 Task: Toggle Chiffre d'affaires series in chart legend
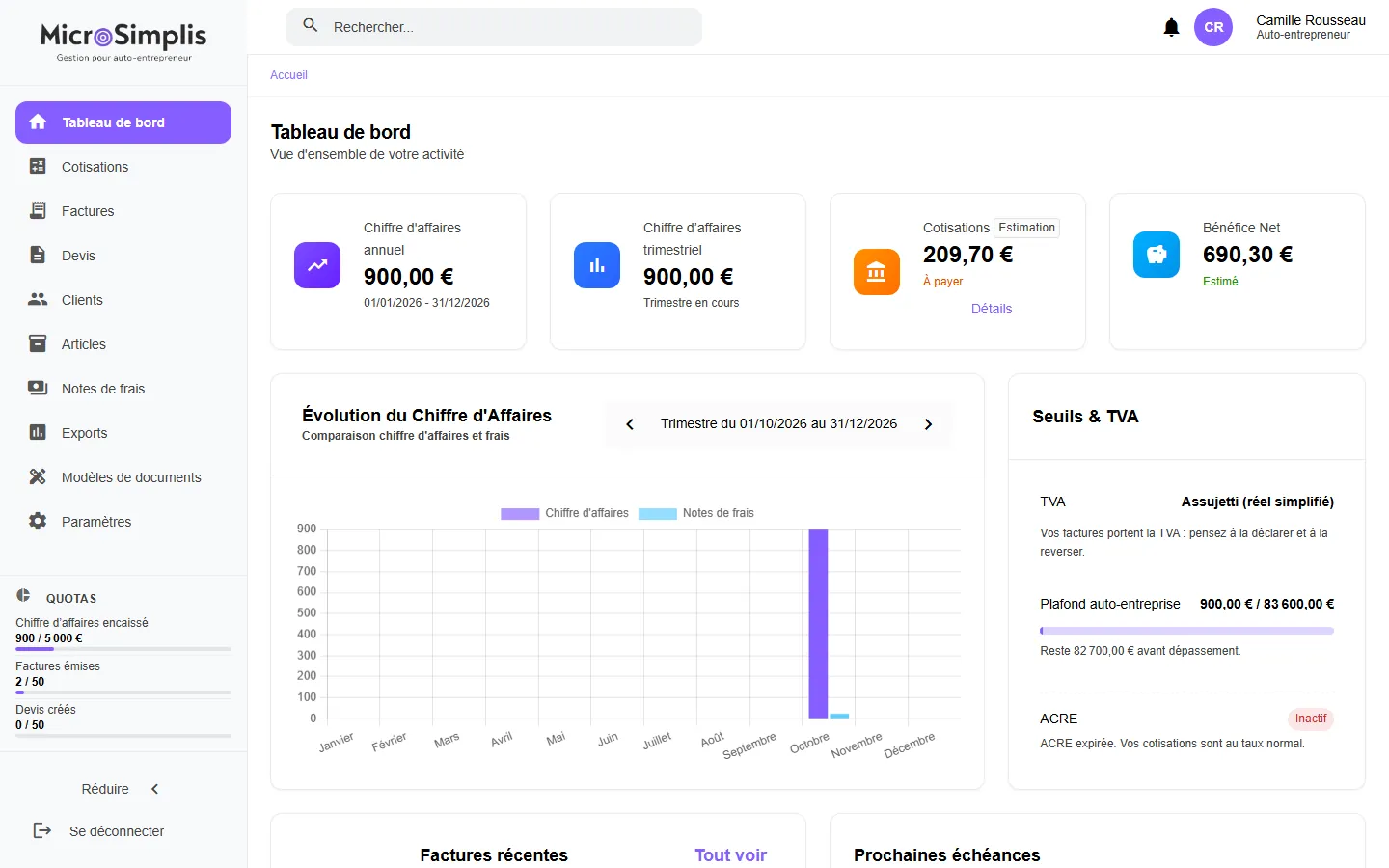point(564,513)
